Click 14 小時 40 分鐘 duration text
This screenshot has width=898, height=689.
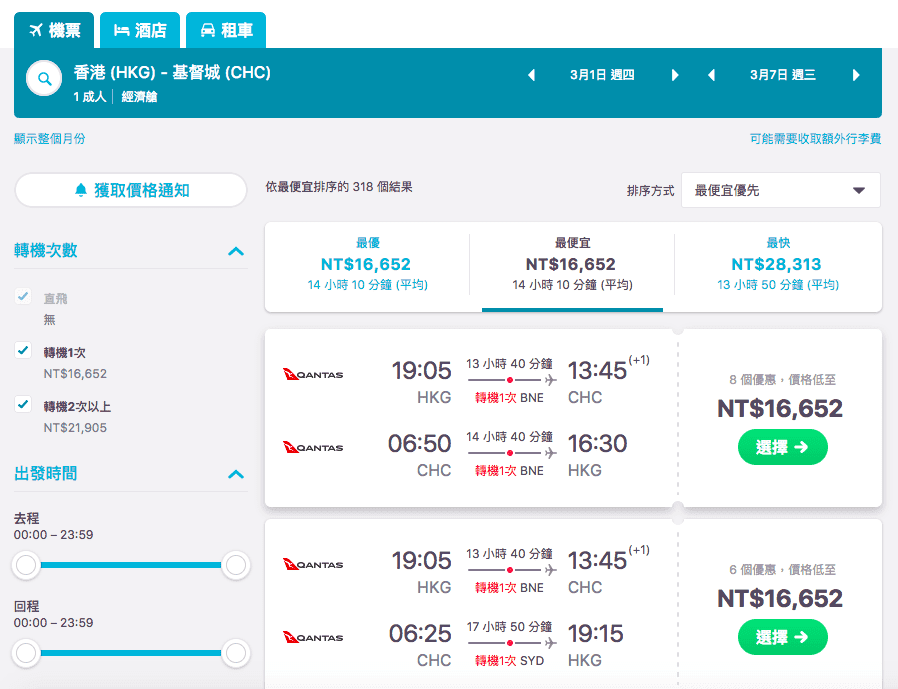(509, 436)
